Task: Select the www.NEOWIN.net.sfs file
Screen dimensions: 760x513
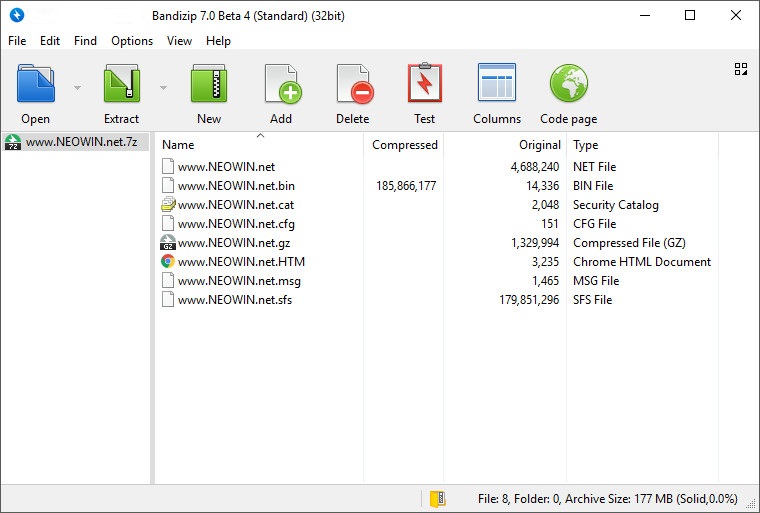Action: [x=235, y=300]
